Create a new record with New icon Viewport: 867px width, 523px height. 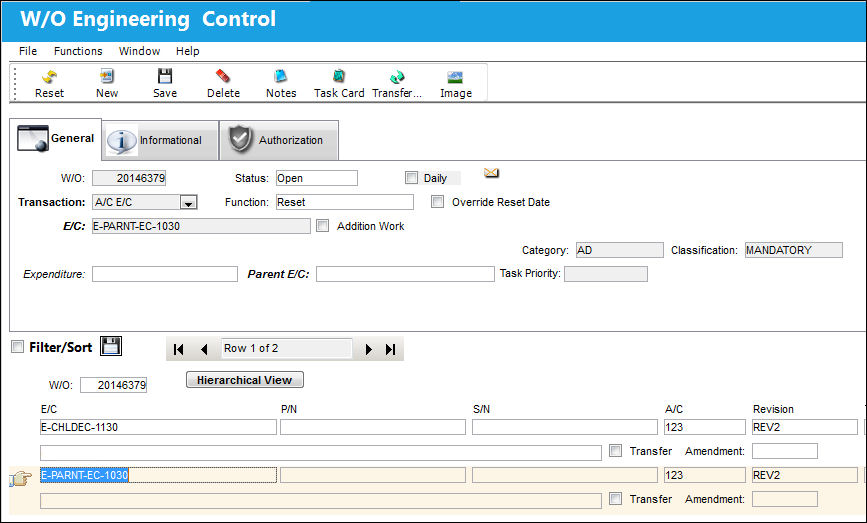click(107, 76)
